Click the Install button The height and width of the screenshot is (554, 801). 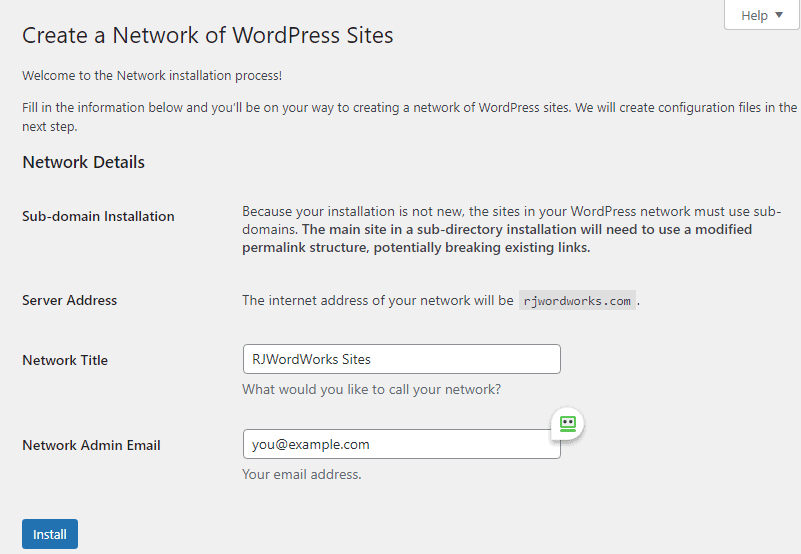[50, 534]
